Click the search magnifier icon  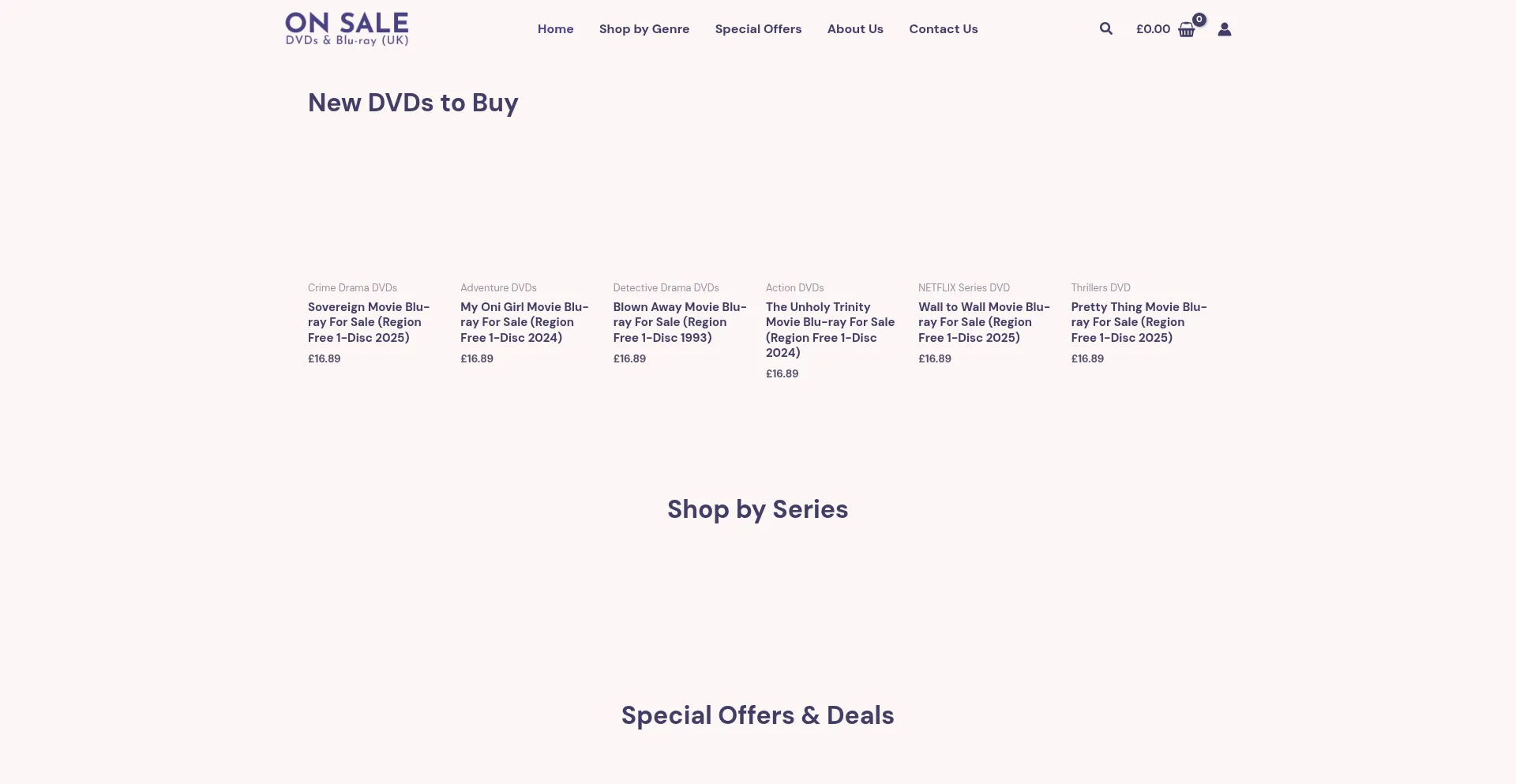[1105, 29]
